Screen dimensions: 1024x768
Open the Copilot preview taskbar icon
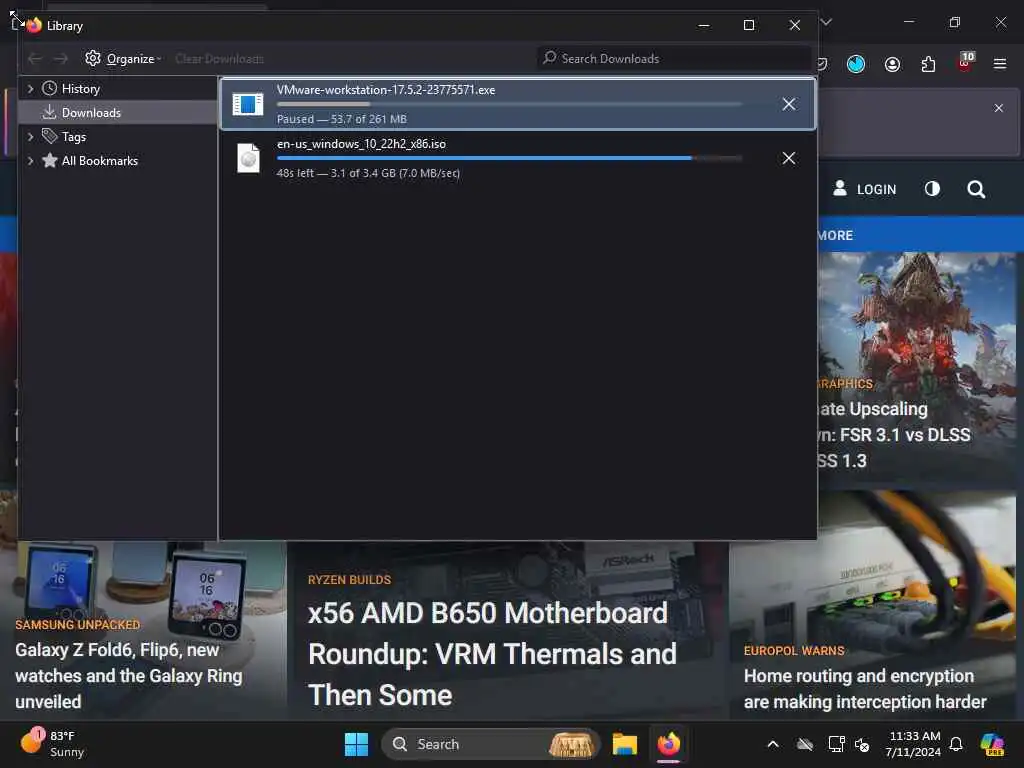[993, 744]
